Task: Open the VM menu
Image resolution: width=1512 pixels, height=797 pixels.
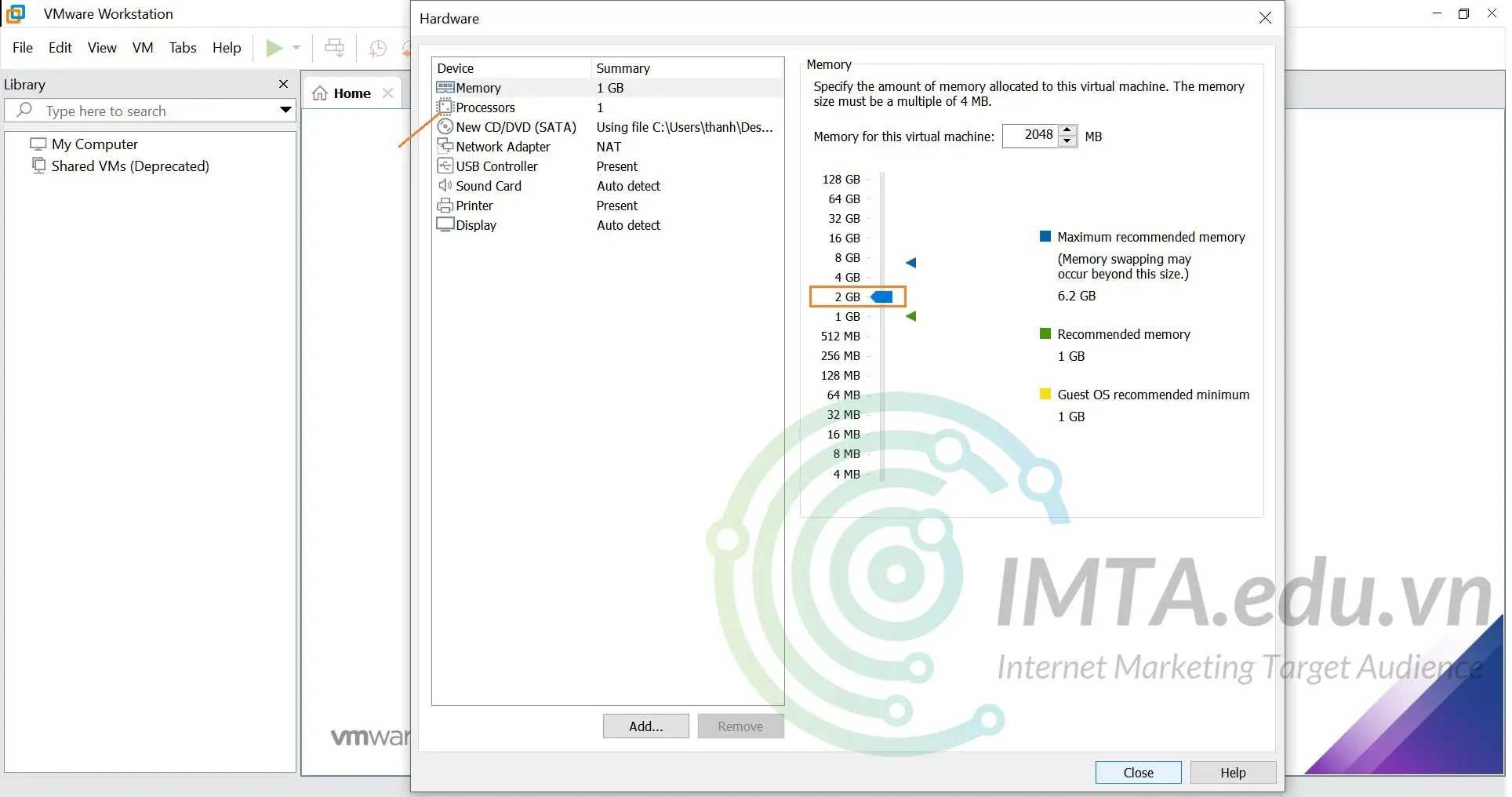Action: [143, 48]
